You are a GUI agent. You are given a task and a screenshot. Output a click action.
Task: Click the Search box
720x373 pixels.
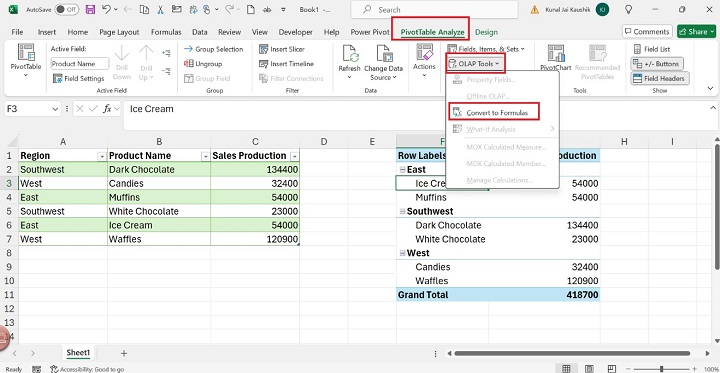coord(434,9)
